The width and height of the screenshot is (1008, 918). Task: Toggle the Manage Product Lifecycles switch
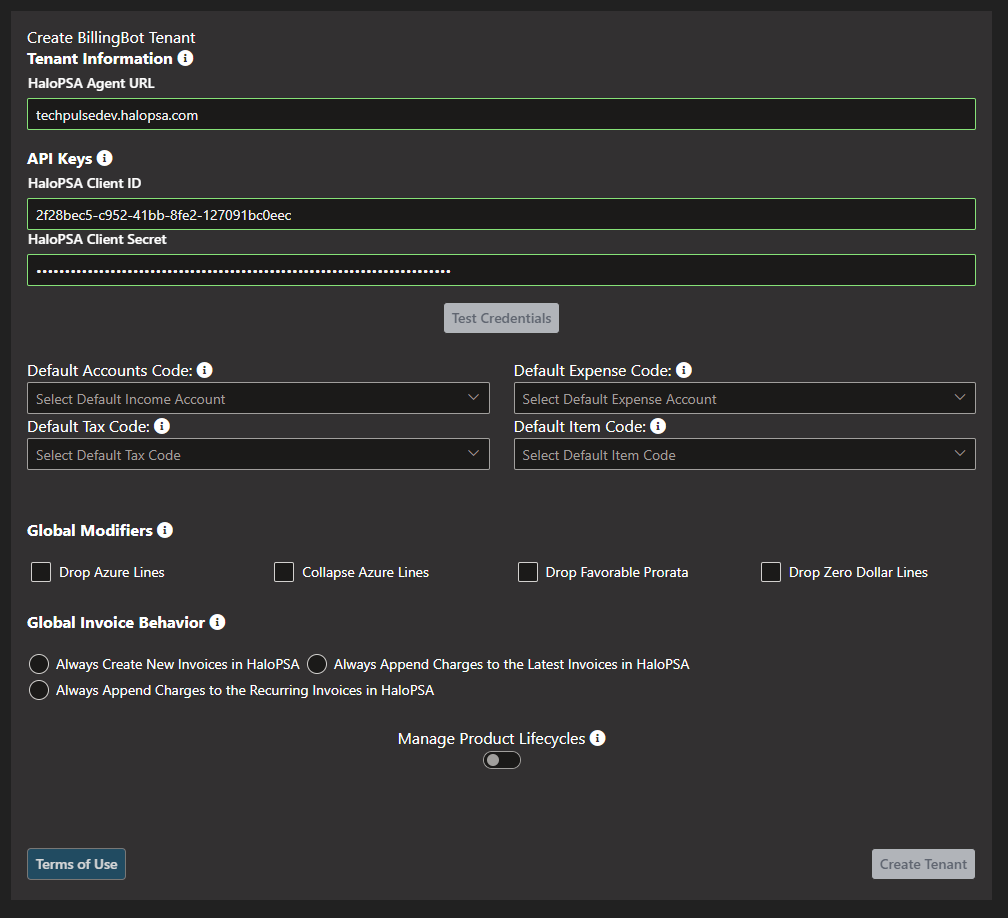coord(501,760)
